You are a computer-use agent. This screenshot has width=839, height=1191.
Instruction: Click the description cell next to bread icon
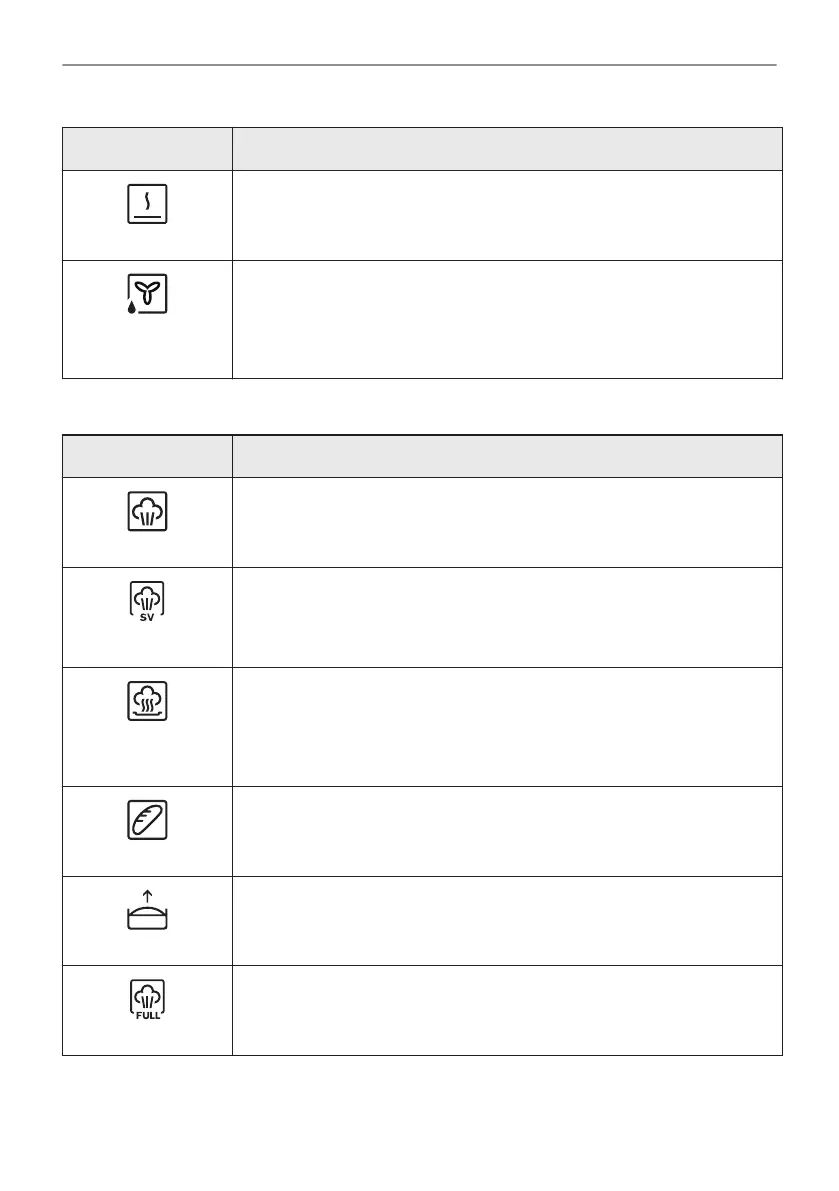(506, 831)
